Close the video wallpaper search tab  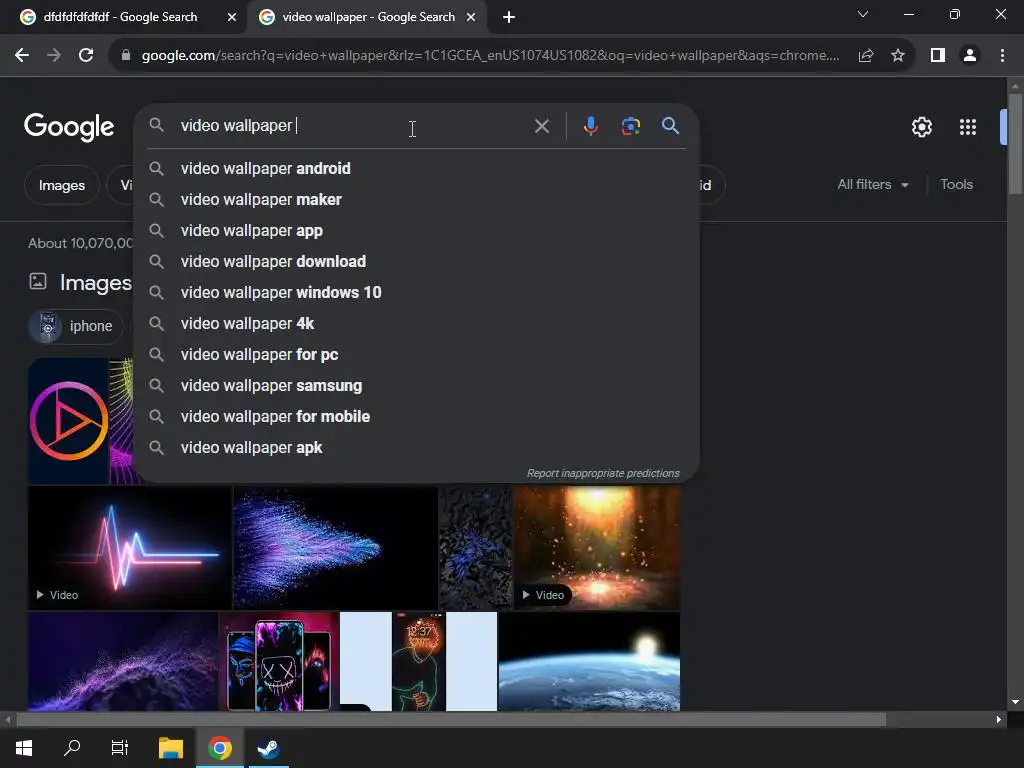pos(471,17)
